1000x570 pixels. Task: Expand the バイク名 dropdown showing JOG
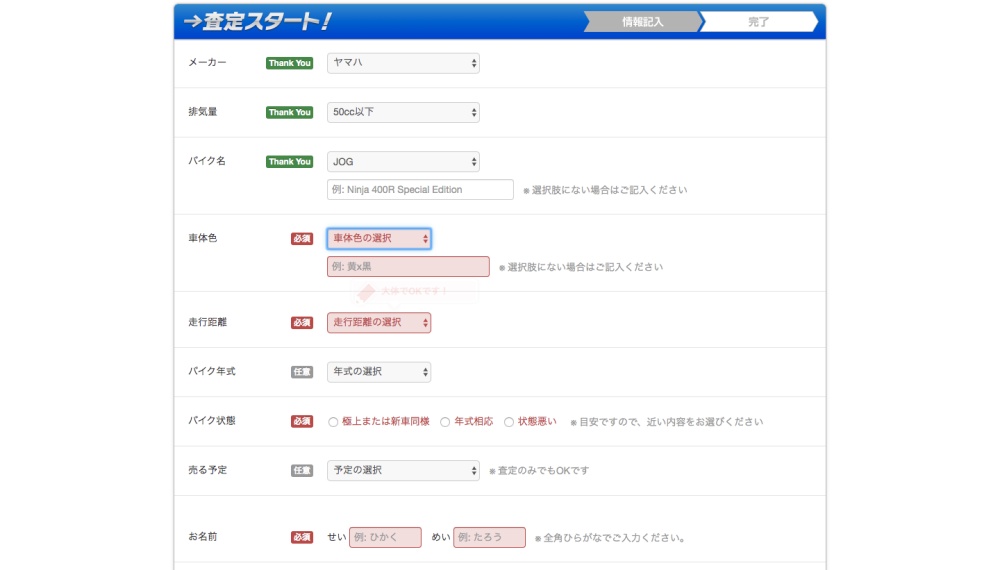pos(403,161)
